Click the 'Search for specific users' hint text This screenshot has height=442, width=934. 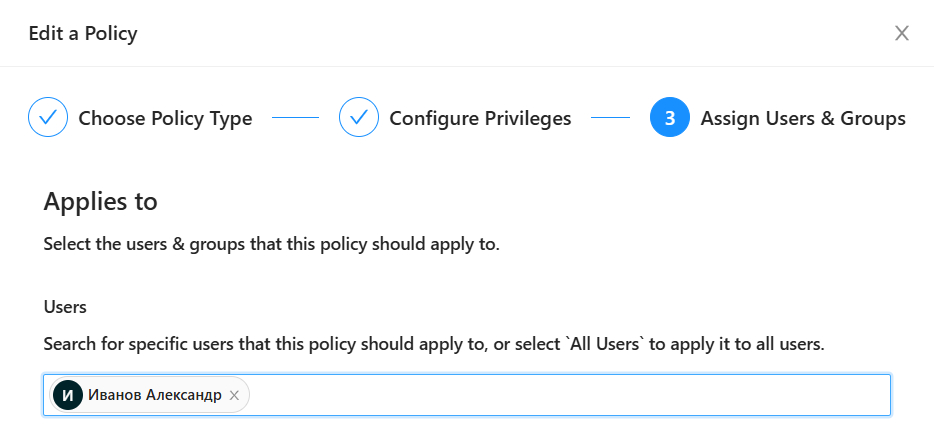[x=300, y=344]
